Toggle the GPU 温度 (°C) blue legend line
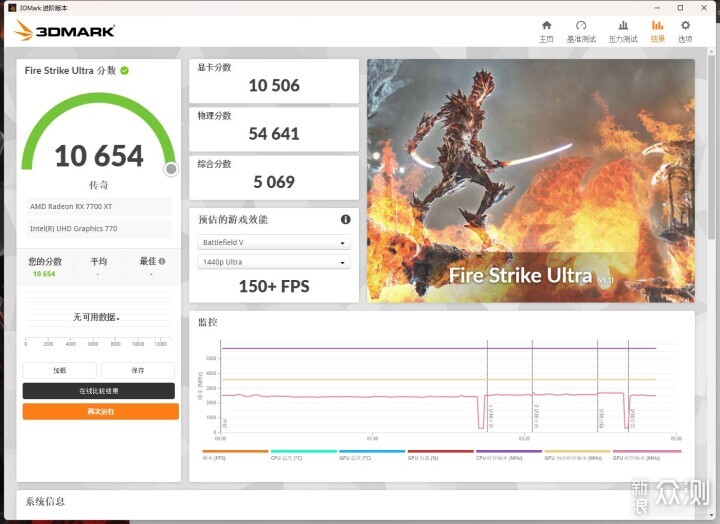Screen dimensions: 720x524 coord(372,451)
